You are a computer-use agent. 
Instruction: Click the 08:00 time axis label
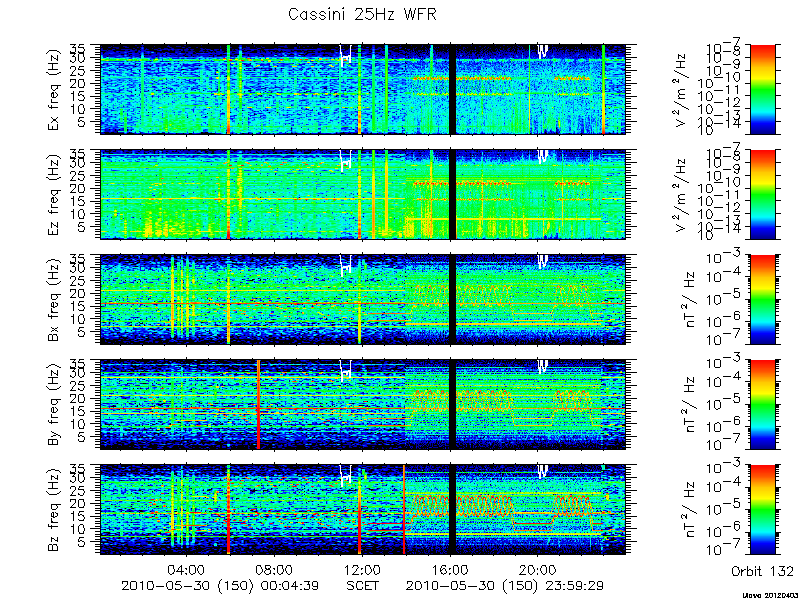click(x=275, y=570)
